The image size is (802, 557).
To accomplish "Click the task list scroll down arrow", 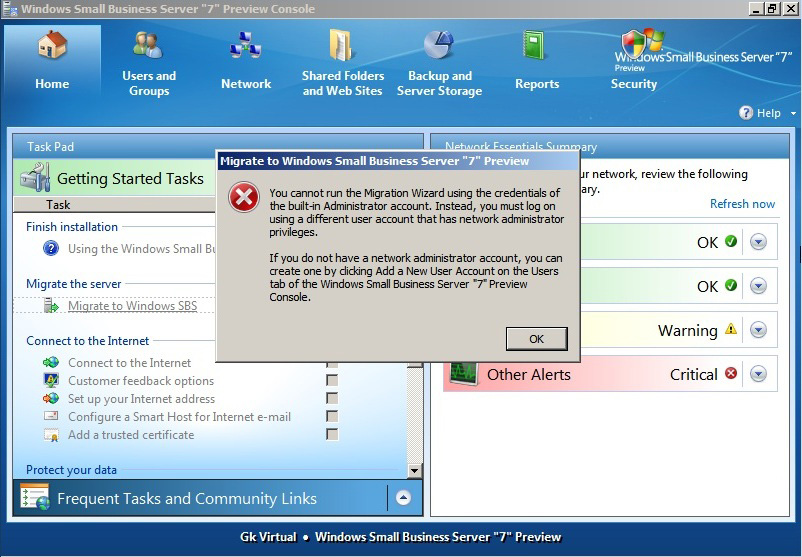I will [x=414, y=470].
